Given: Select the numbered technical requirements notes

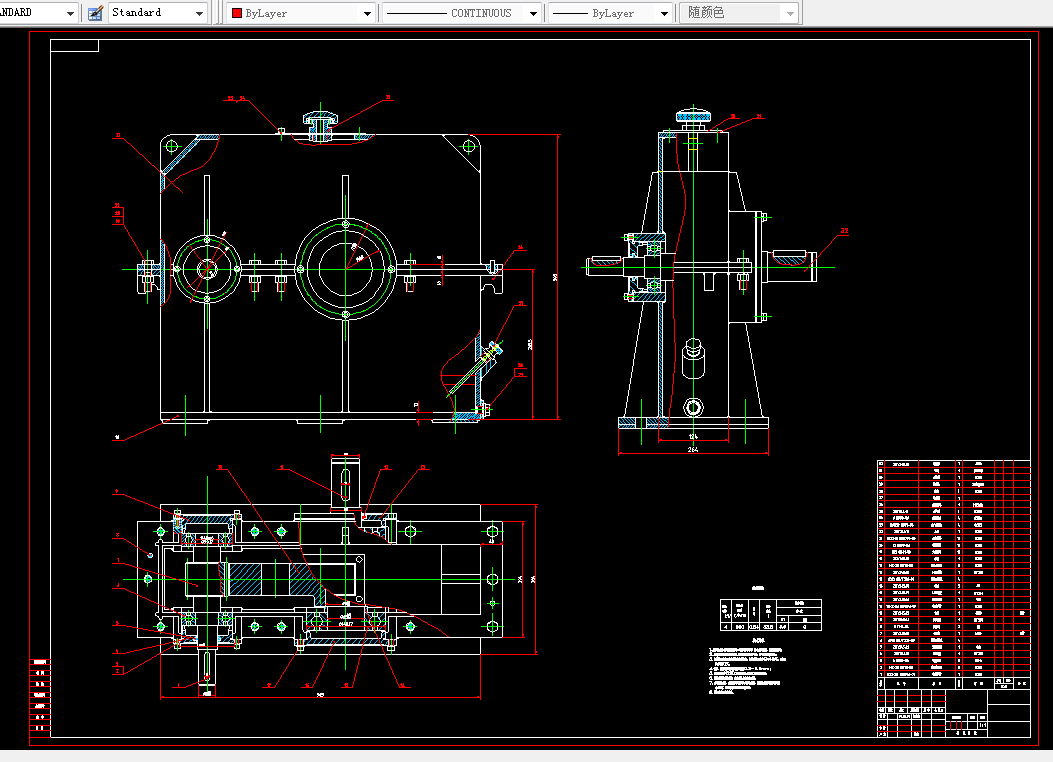Looking at the screenshot, I should (x=747, y=670).
